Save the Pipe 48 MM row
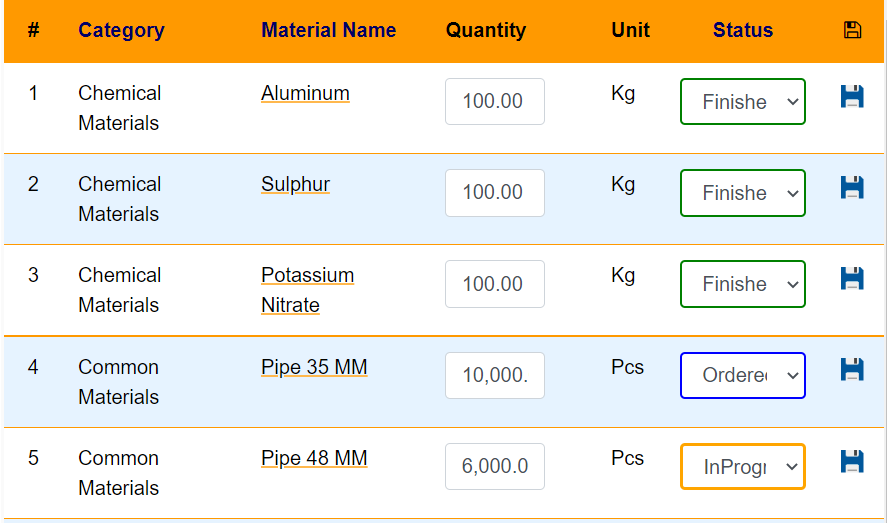This screenshot has height=523, width=887. pyautogui.click(x=852, y=461)
